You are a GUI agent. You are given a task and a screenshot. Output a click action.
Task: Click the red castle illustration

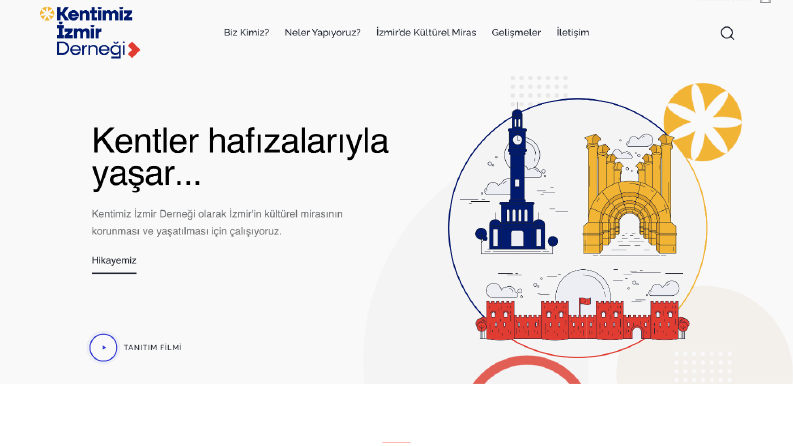(582, 319)
